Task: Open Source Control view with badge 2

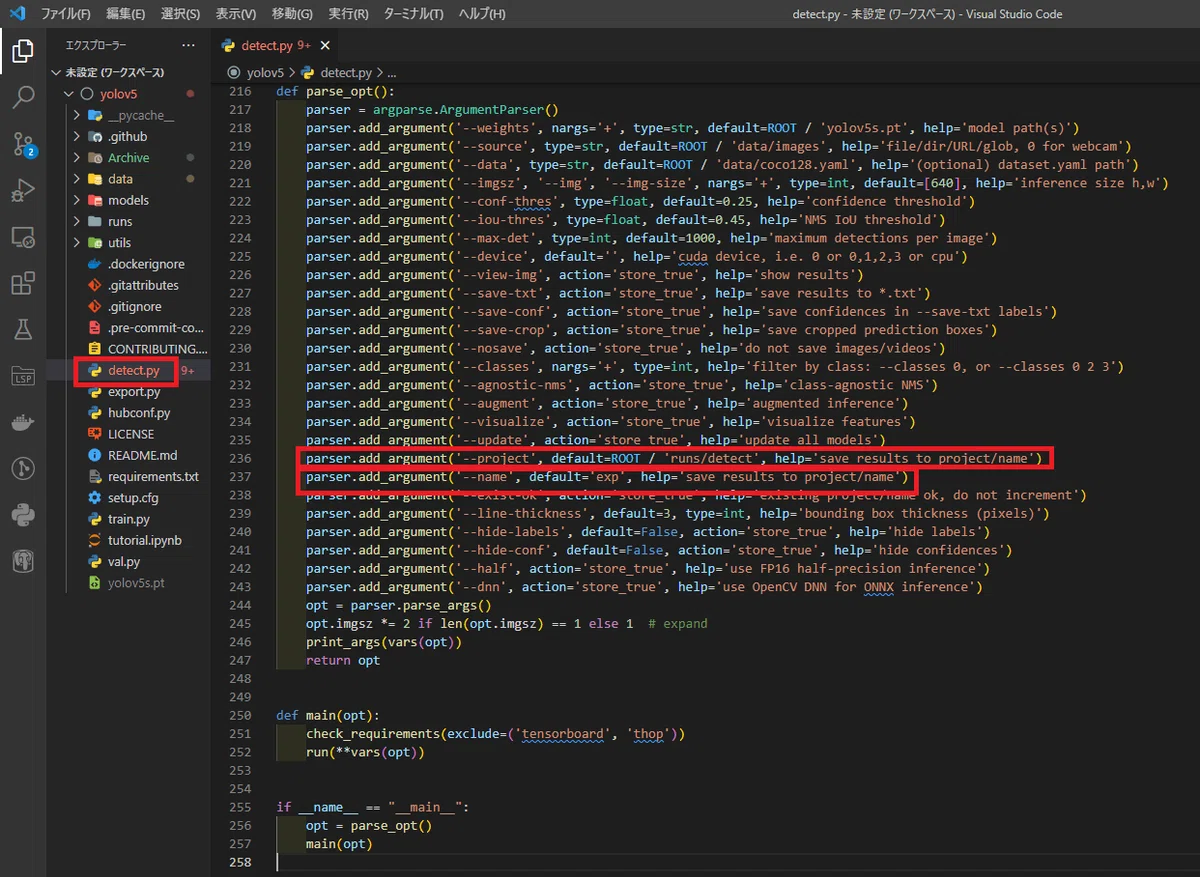Action: pyautogui.click(x=23, y=145)
